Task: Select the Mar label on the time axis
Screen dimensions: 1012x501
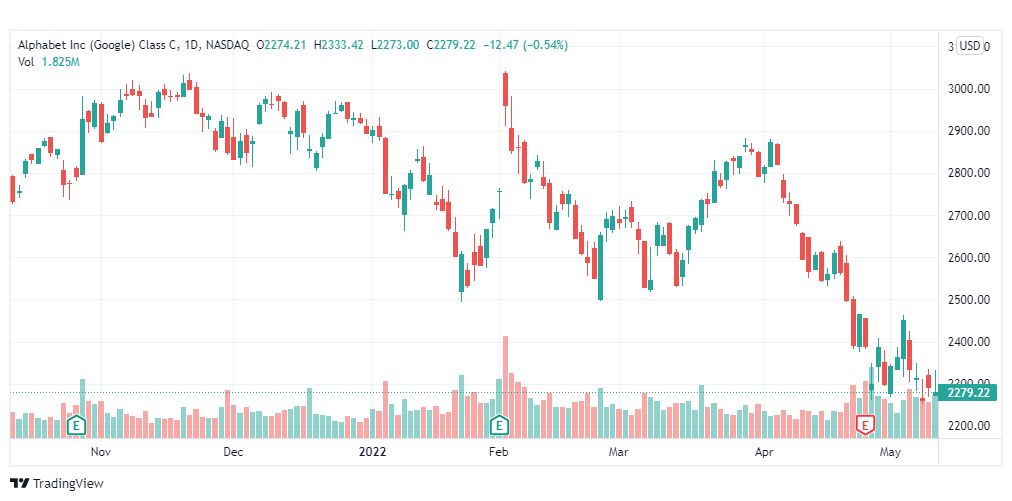Action: [x=619, y=452]
